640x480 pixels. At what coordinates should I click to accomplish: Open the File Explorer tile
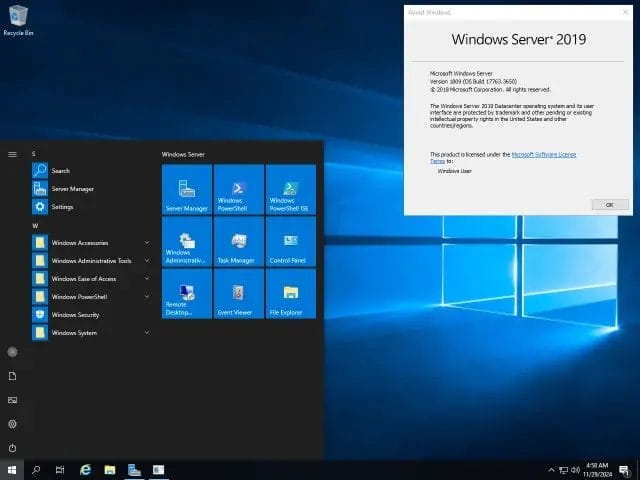point(290,294)
